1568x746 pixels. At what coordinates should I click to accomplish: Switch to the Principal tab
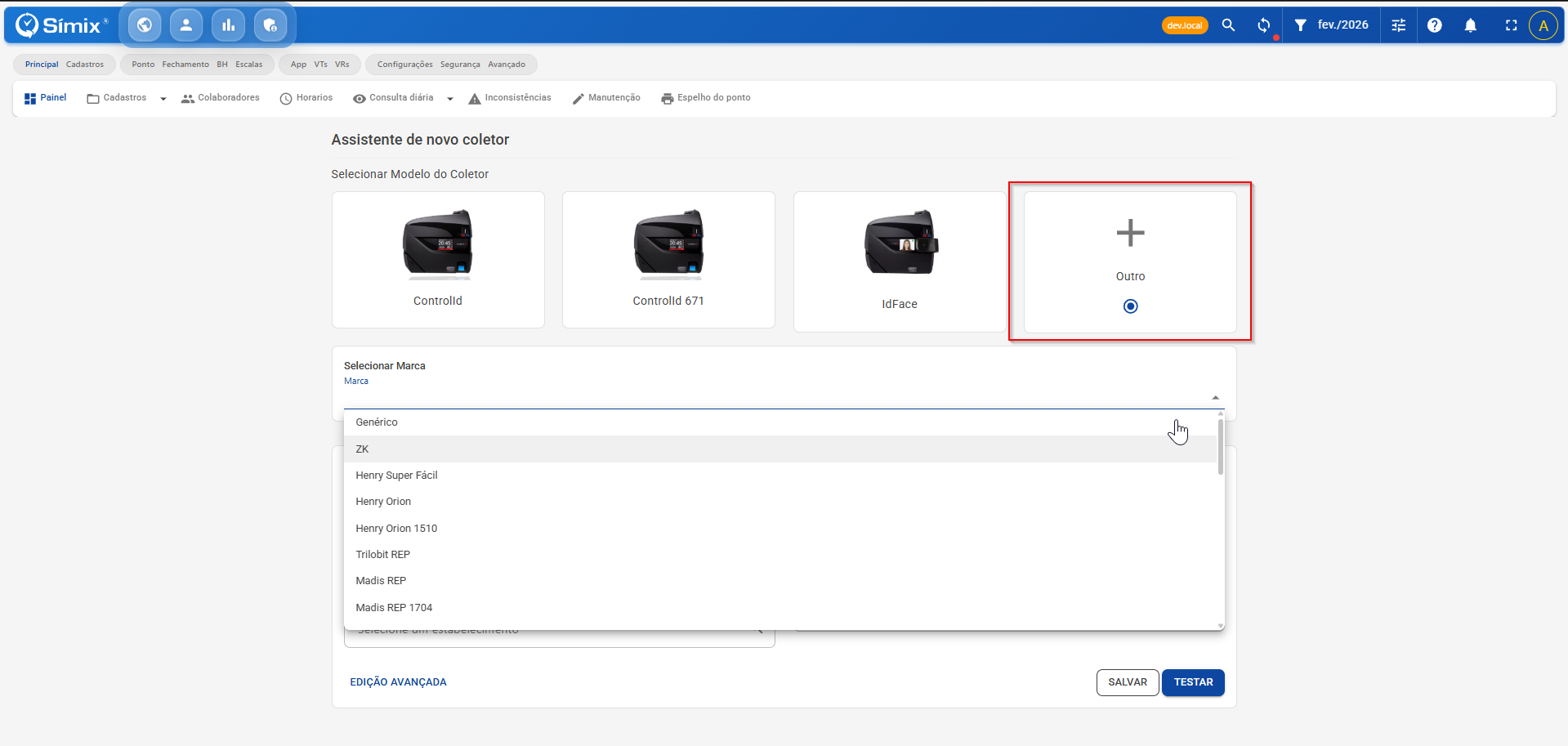coord(42,65)
